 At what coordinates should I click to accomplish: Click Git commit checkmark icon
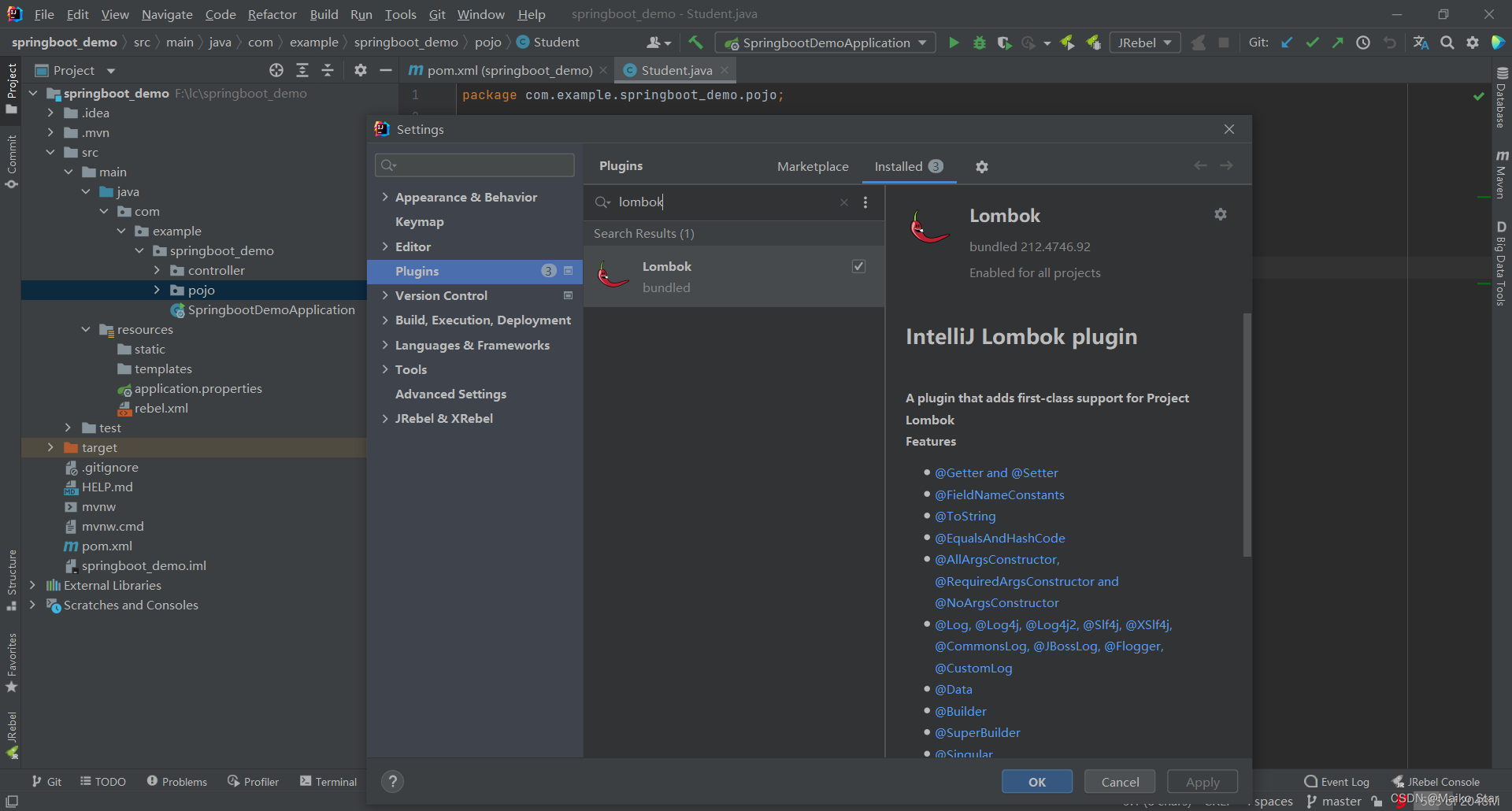pyautogui.click(x=1312, y=43)
